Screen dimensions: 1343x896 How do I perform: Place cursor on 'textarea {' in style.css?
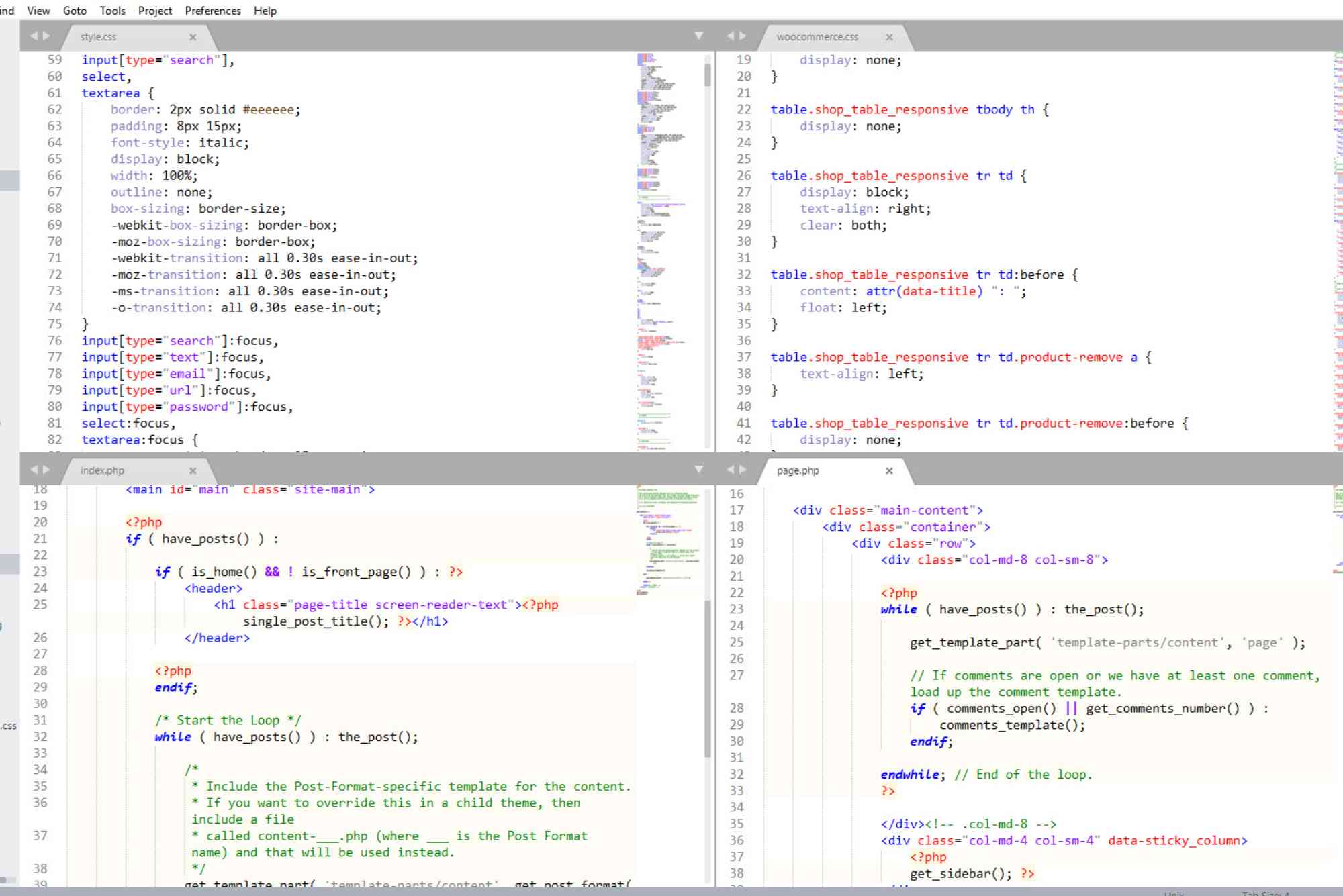click(118, 93)
